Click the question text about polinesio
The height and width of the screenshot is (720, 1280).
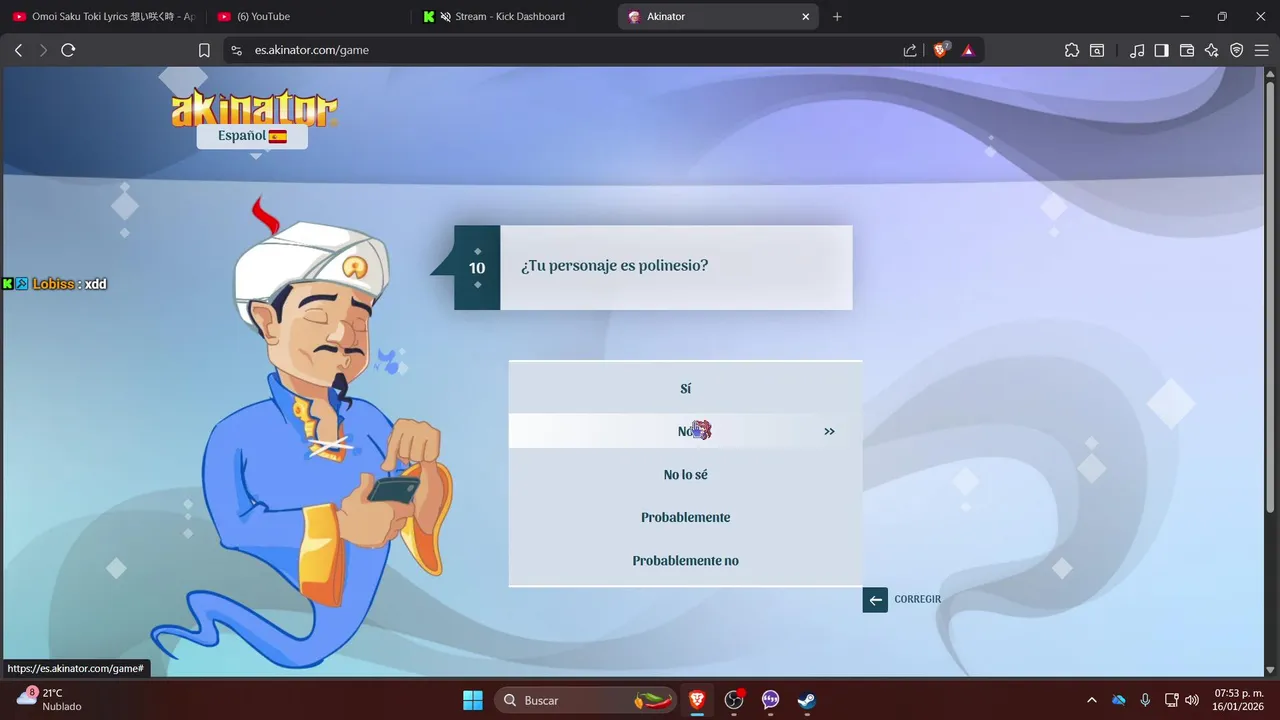[x=614, y=266]
